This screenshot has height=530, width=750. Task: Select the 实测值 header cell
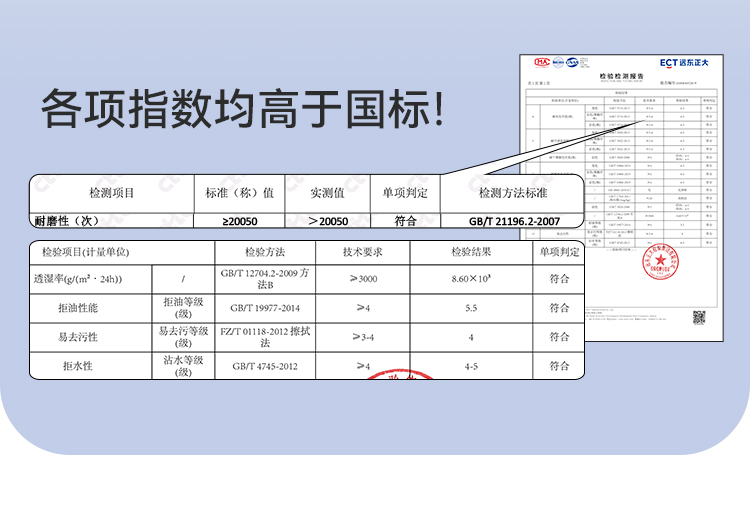click(x=327, y=193)
